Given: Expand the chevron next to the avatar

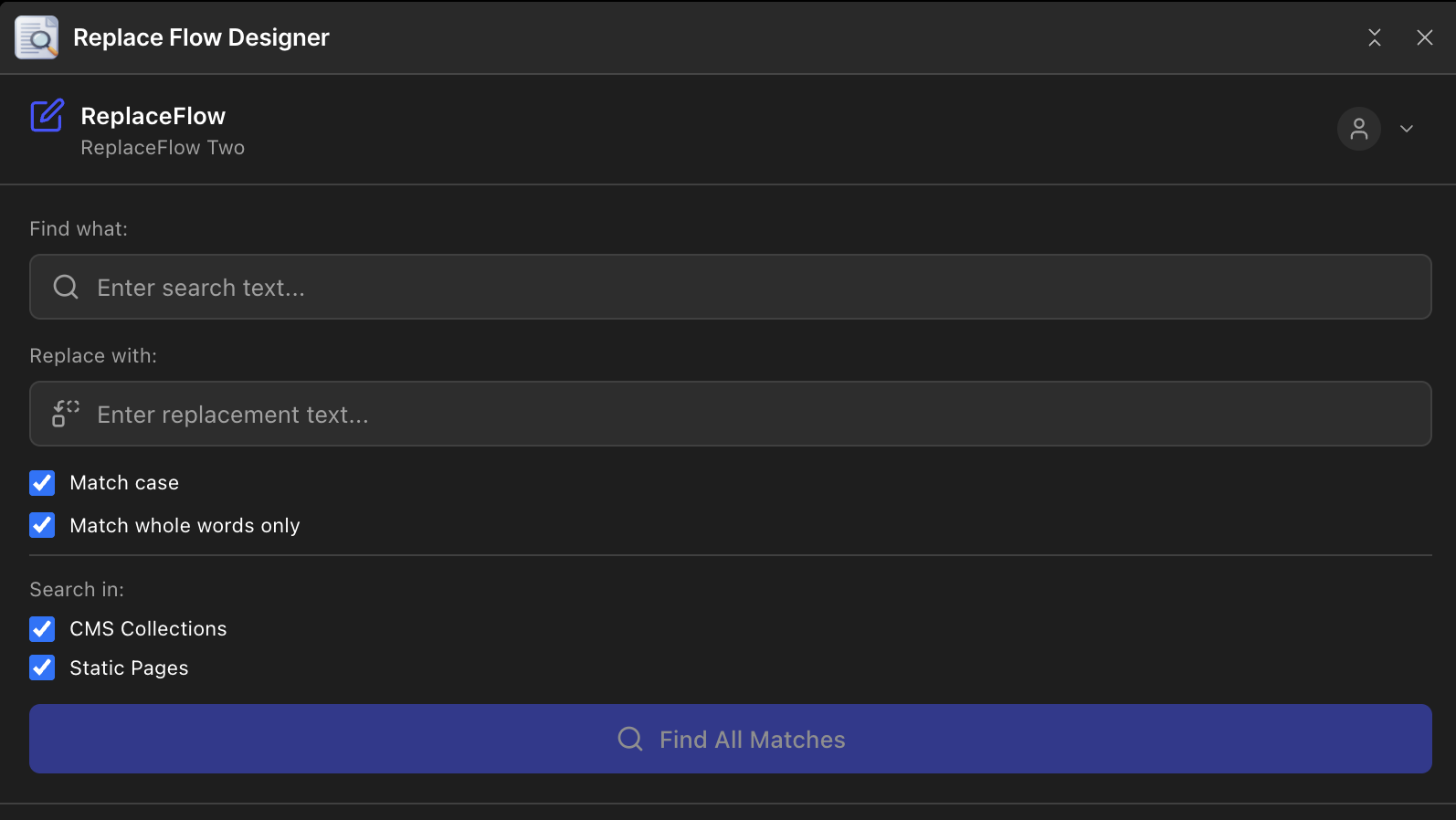Looking at the screenshot, I should coord(1406,129).
